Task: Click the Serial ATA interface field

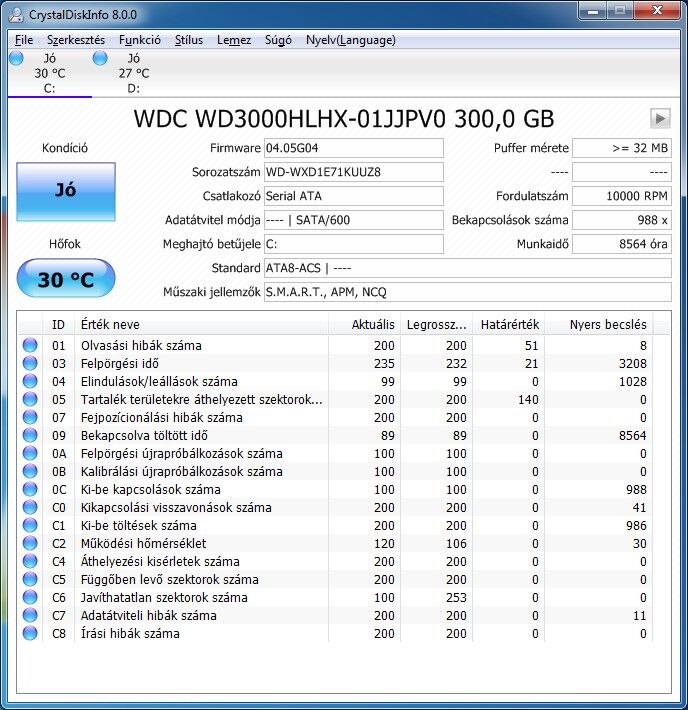Action: [x=354, y=196]
